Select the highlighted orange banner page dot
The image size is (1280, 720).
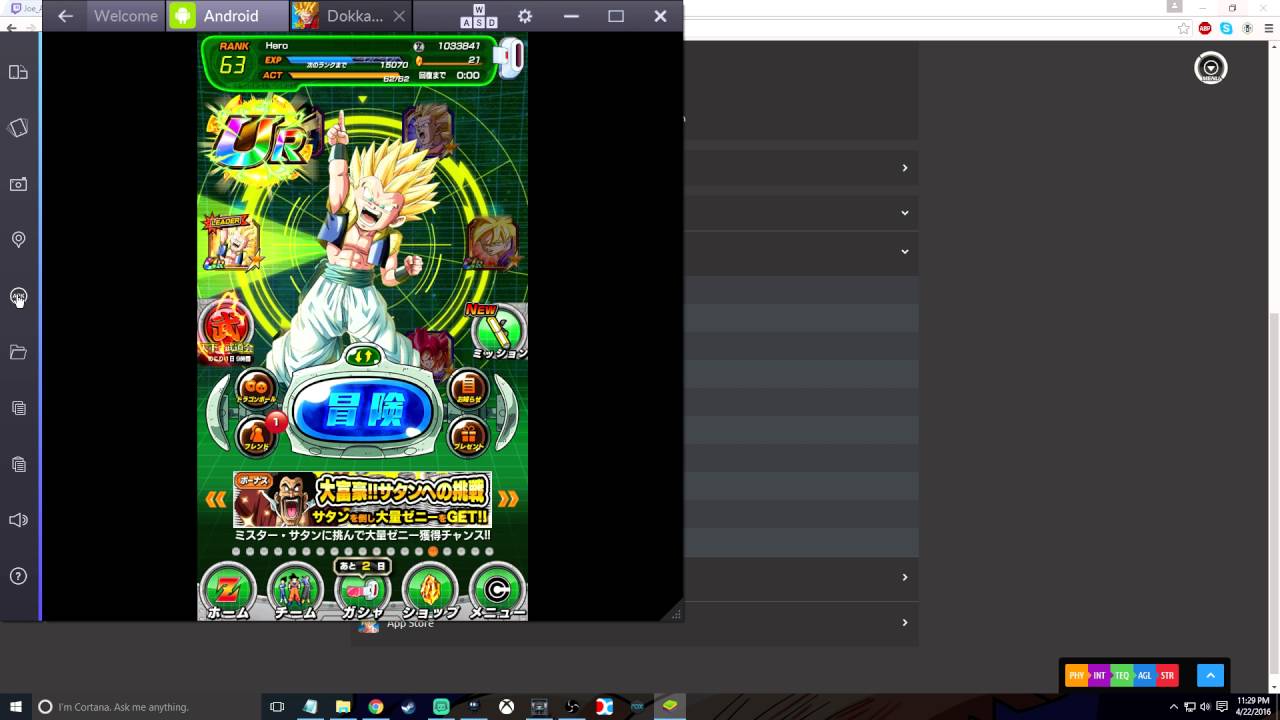point(433,551)
